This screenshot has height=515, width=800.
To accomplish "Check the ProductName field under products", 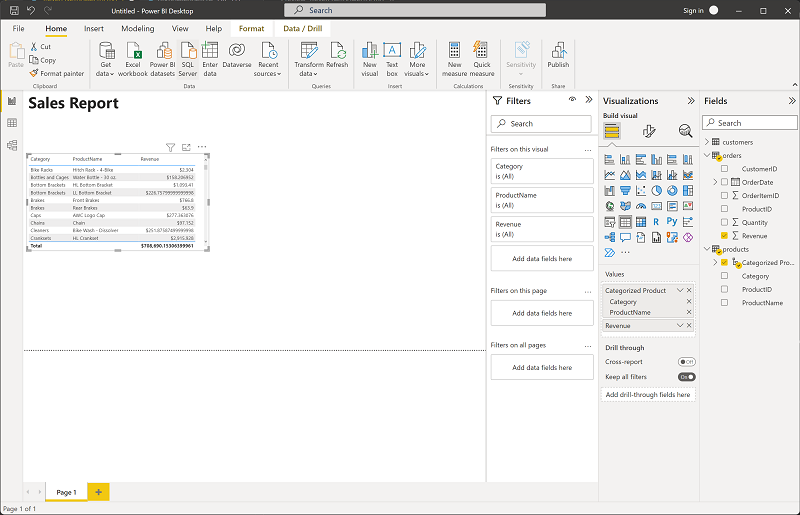I will (724, 302).
